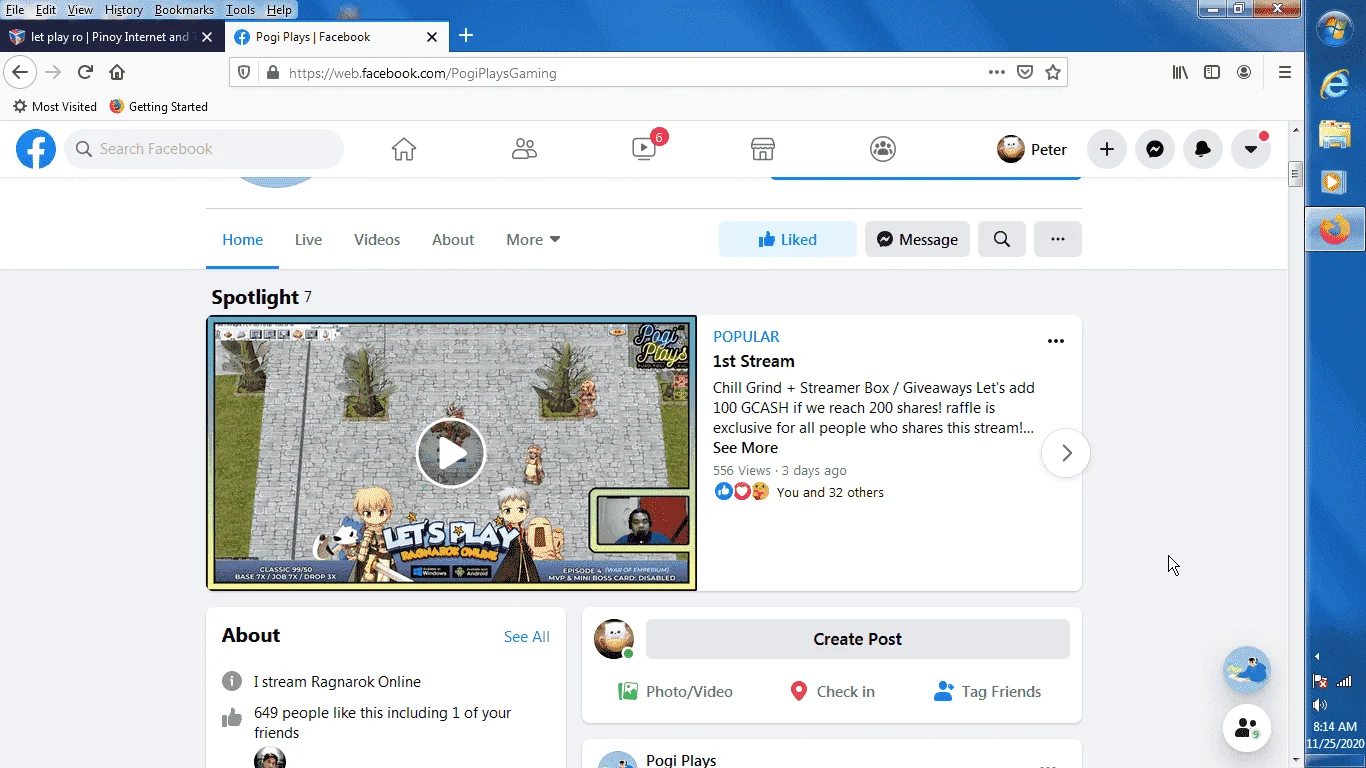Open the Groups icon in navigation
The width and height of the screenshot is (1366, 768).
tap(883, 149)
